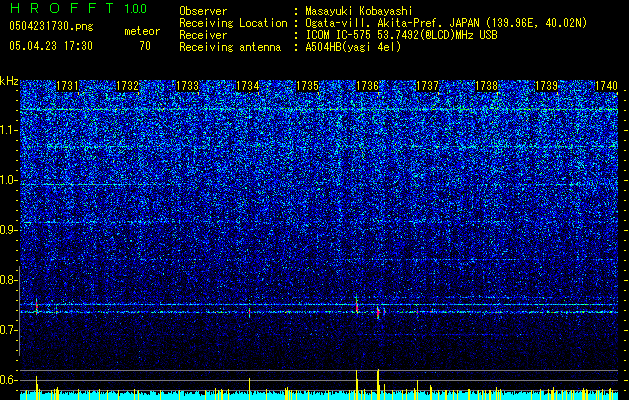Click antenna text A504HB(yagi 4el)

pos(353,47)
